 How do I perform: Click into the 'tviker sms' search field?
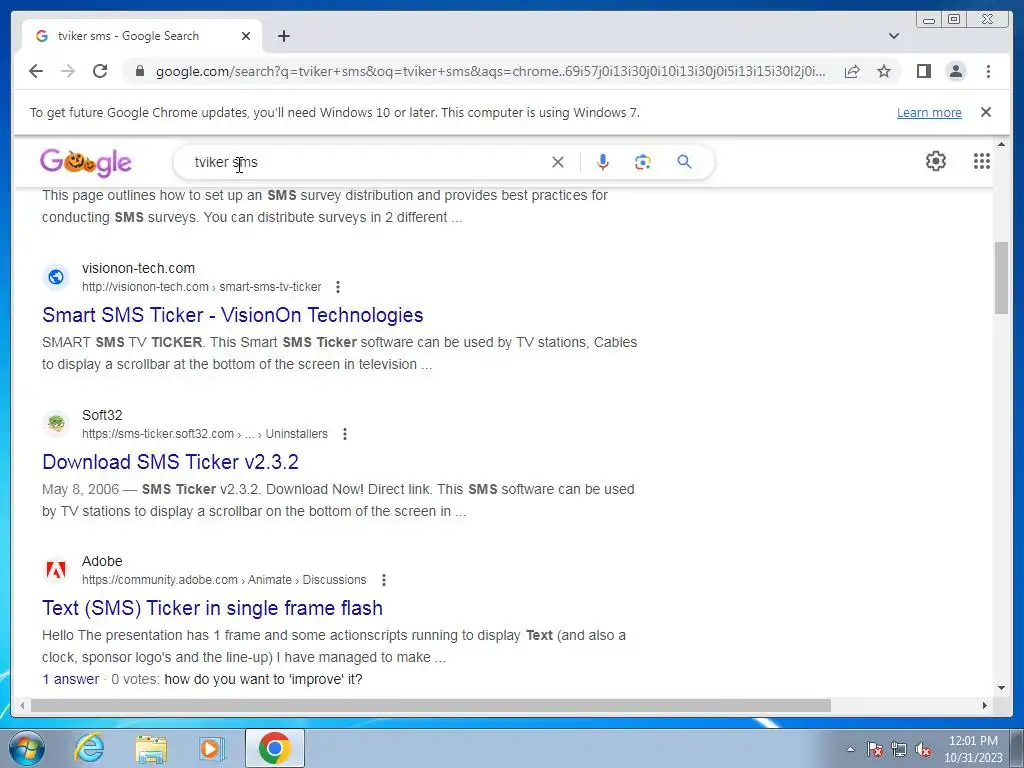[x=366, y=162]
